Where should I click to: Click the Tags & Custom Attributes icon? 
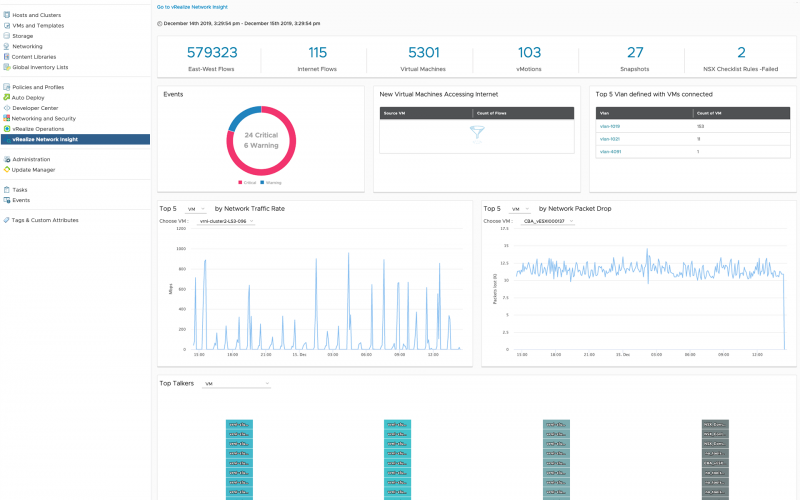pyautogui.click(x=7, y=220)
